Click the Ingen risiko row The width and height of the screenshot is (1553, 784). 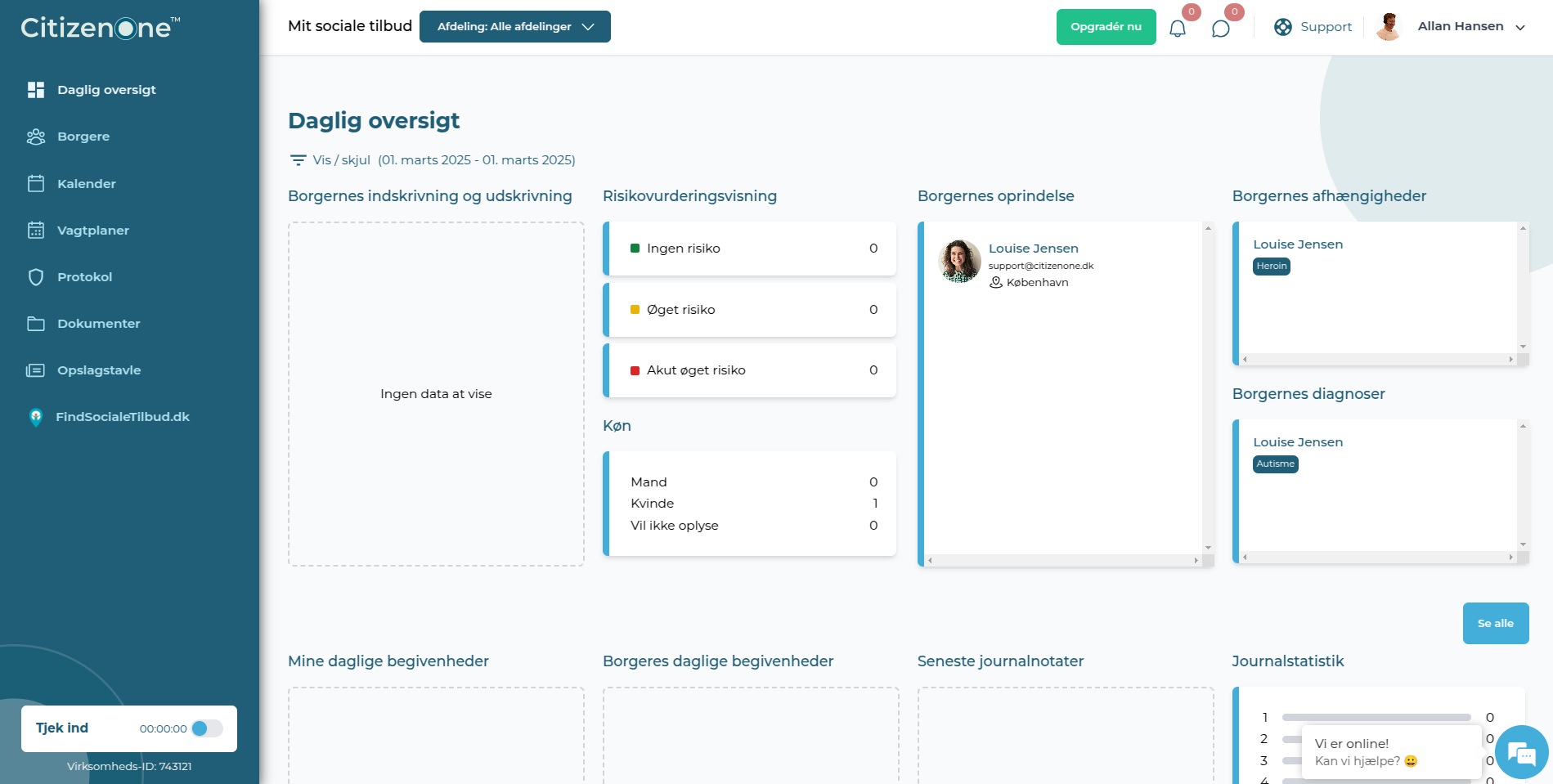tap(750, 249)
